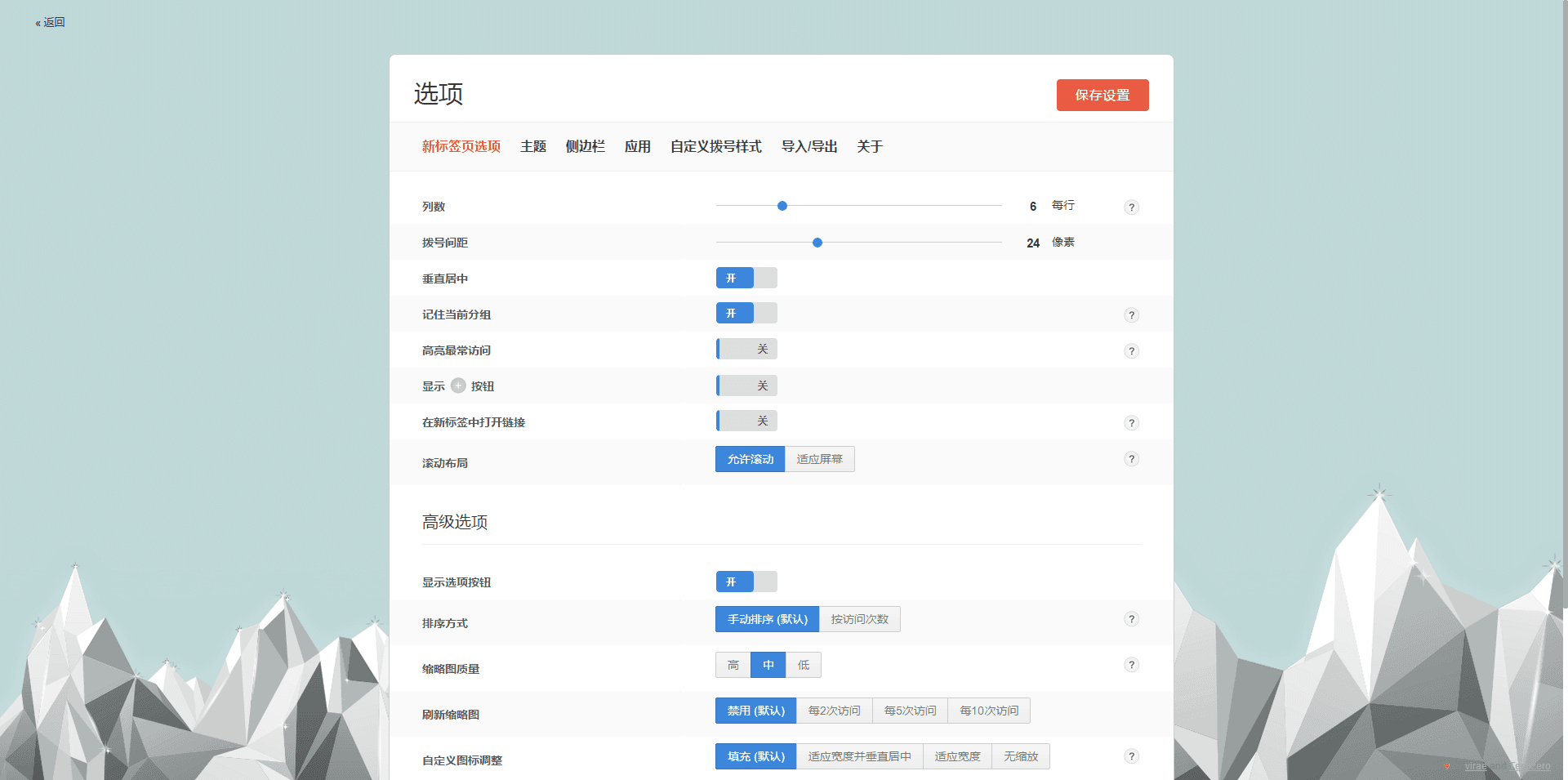Image resolution: width=1568 pixels, height=780 pixels.
Task: Open help icon for 排序方式 row
Action: 1131,619
